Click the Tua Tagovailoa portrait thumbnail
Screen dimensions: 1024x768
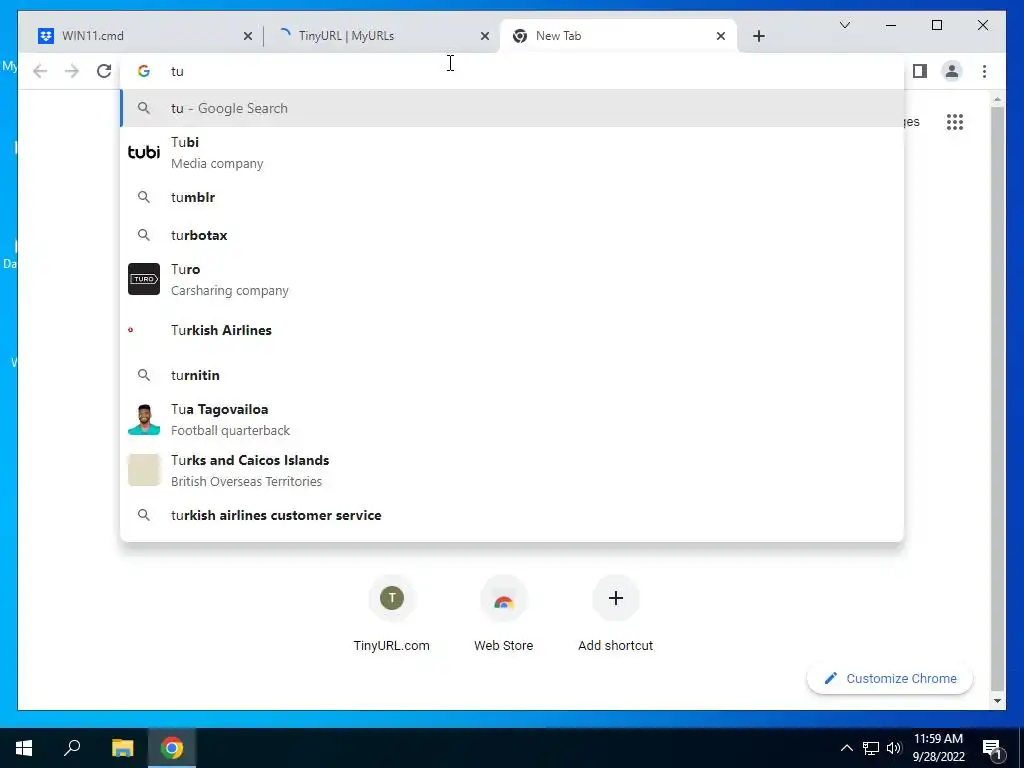(144, 419)
